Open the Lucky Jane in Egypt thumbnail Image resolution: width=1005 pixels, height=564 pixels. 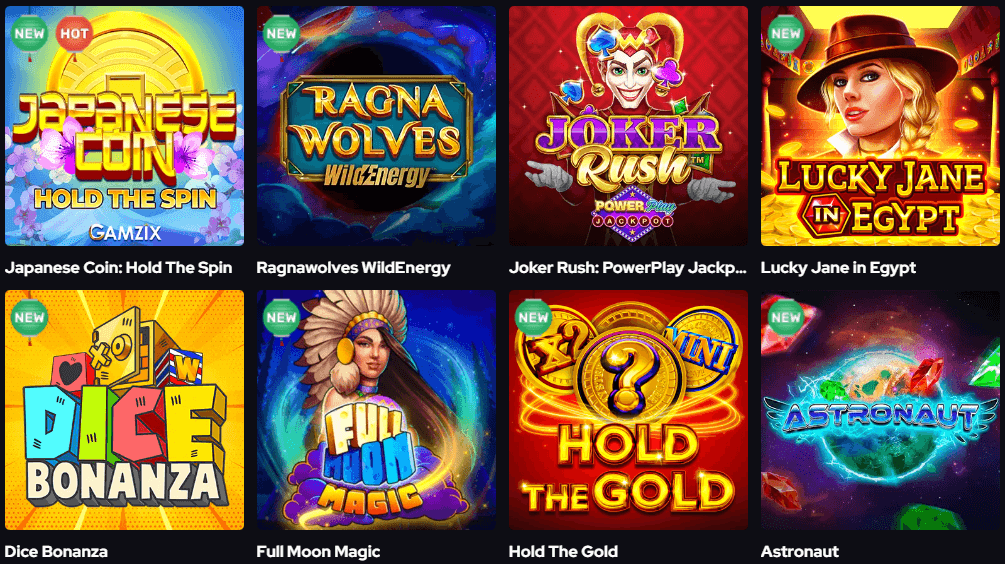[880, 126]
